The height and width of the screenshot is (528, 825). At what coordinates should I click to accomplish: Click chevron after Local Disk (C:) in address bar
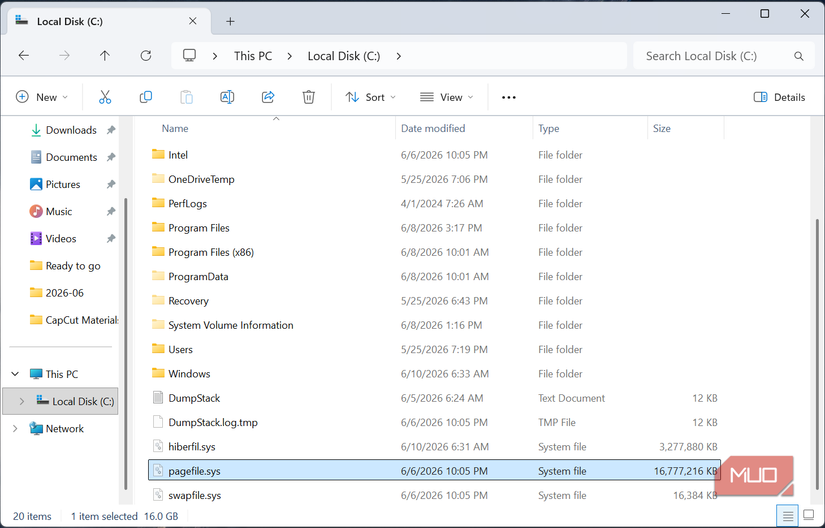(398, 56)
